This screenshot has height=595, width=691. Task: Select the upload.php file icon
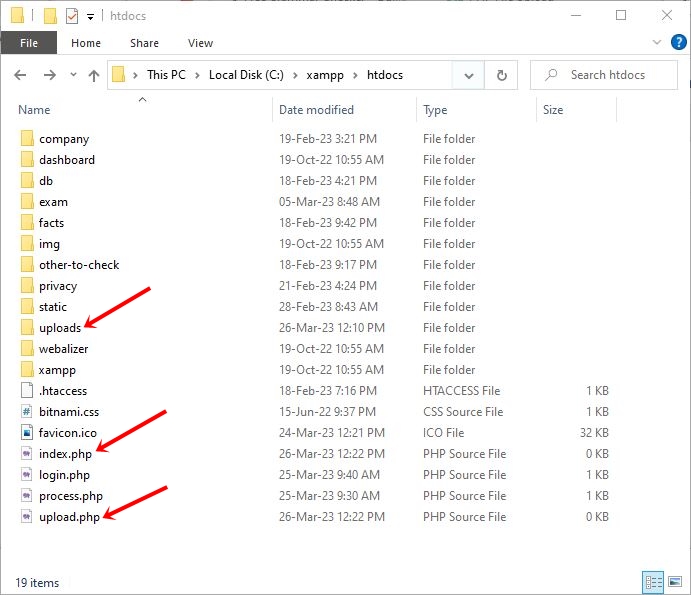pyautogui.click(x=27, y=517)
